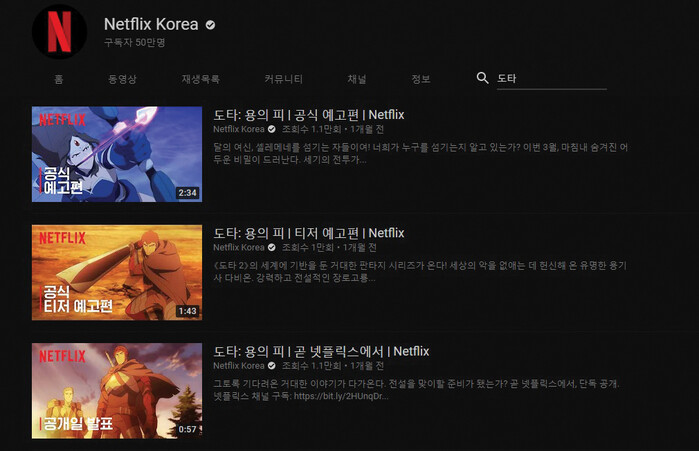Viewport: 699px width, 451px height.
Task: Click the title 도타: 용의 피 | 티저 예고편 | Netflix
Action: click(308, 233)
